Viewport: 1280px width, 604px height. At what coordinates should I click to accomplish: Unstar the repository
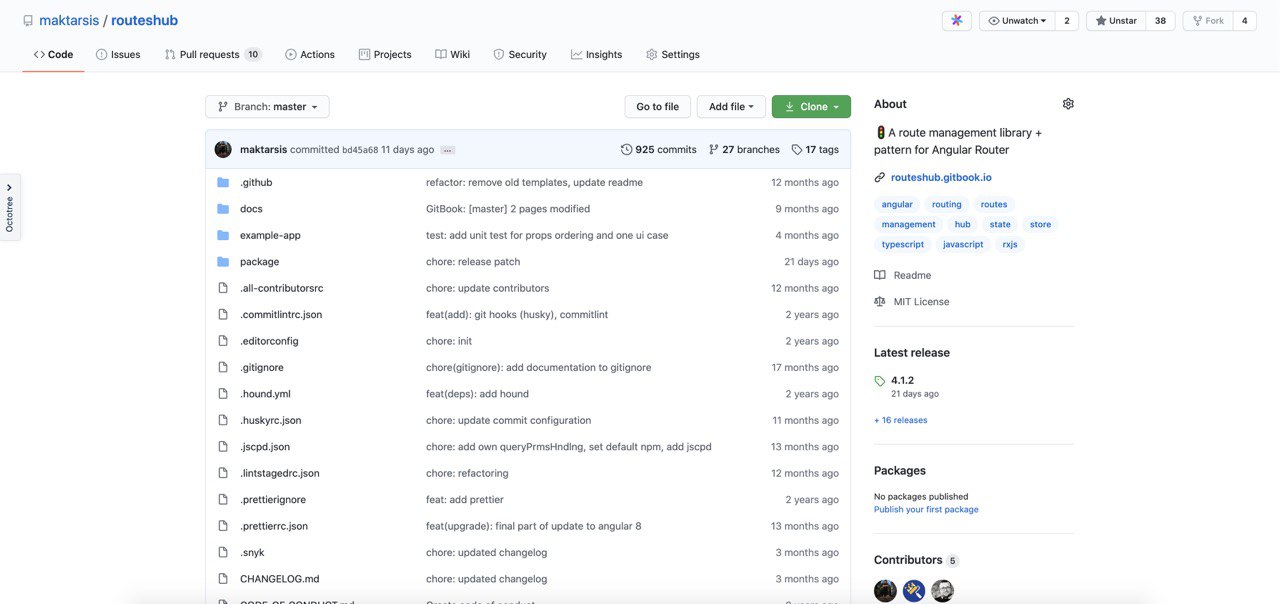1116,21
